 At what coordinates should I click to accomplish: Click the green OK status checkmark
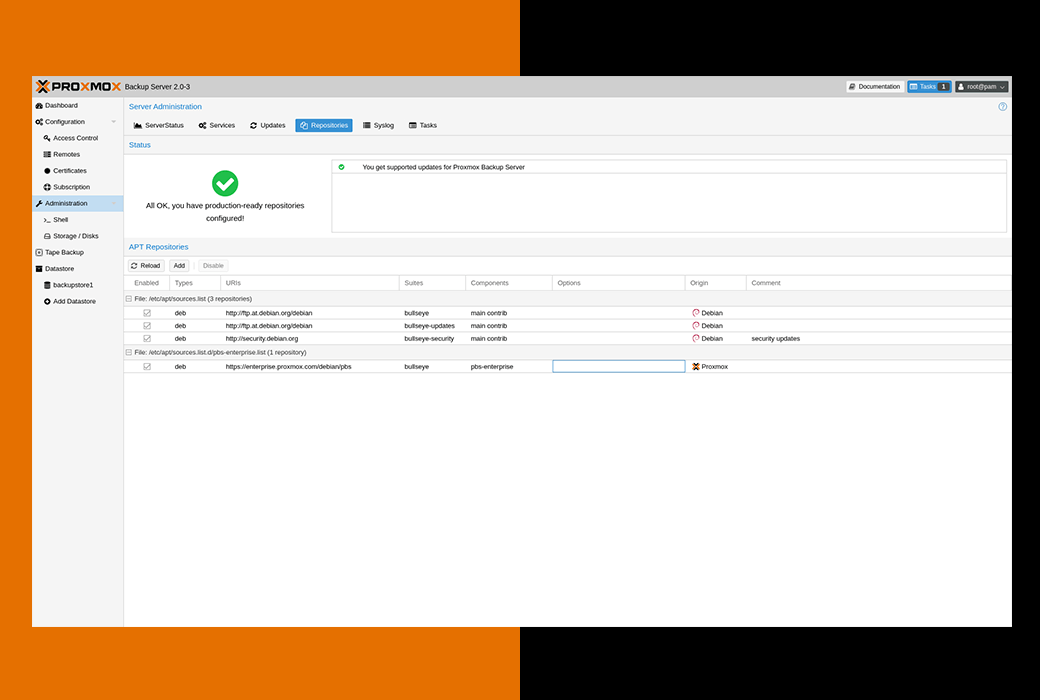click(225, 183)
